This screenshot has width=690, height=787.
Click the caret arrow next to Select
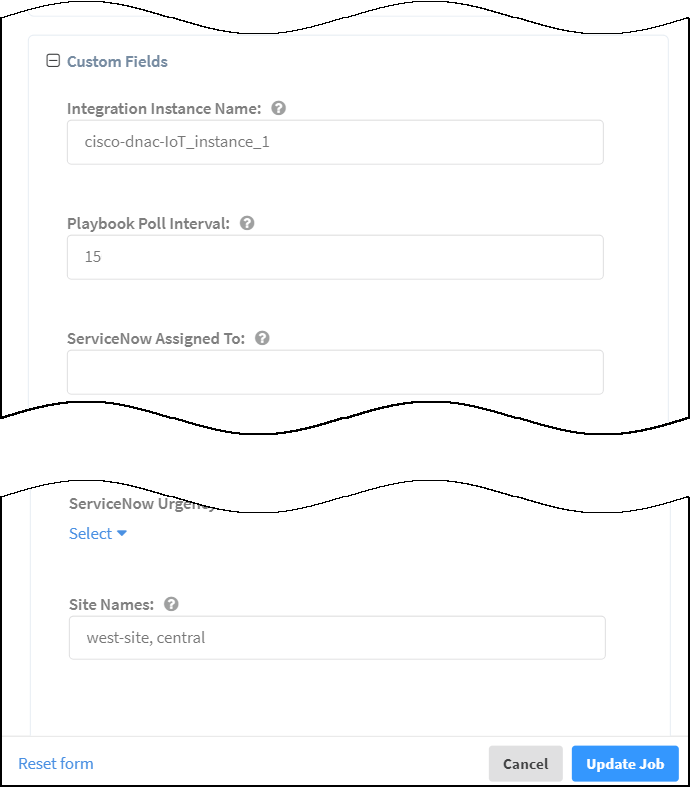[122, 534]
